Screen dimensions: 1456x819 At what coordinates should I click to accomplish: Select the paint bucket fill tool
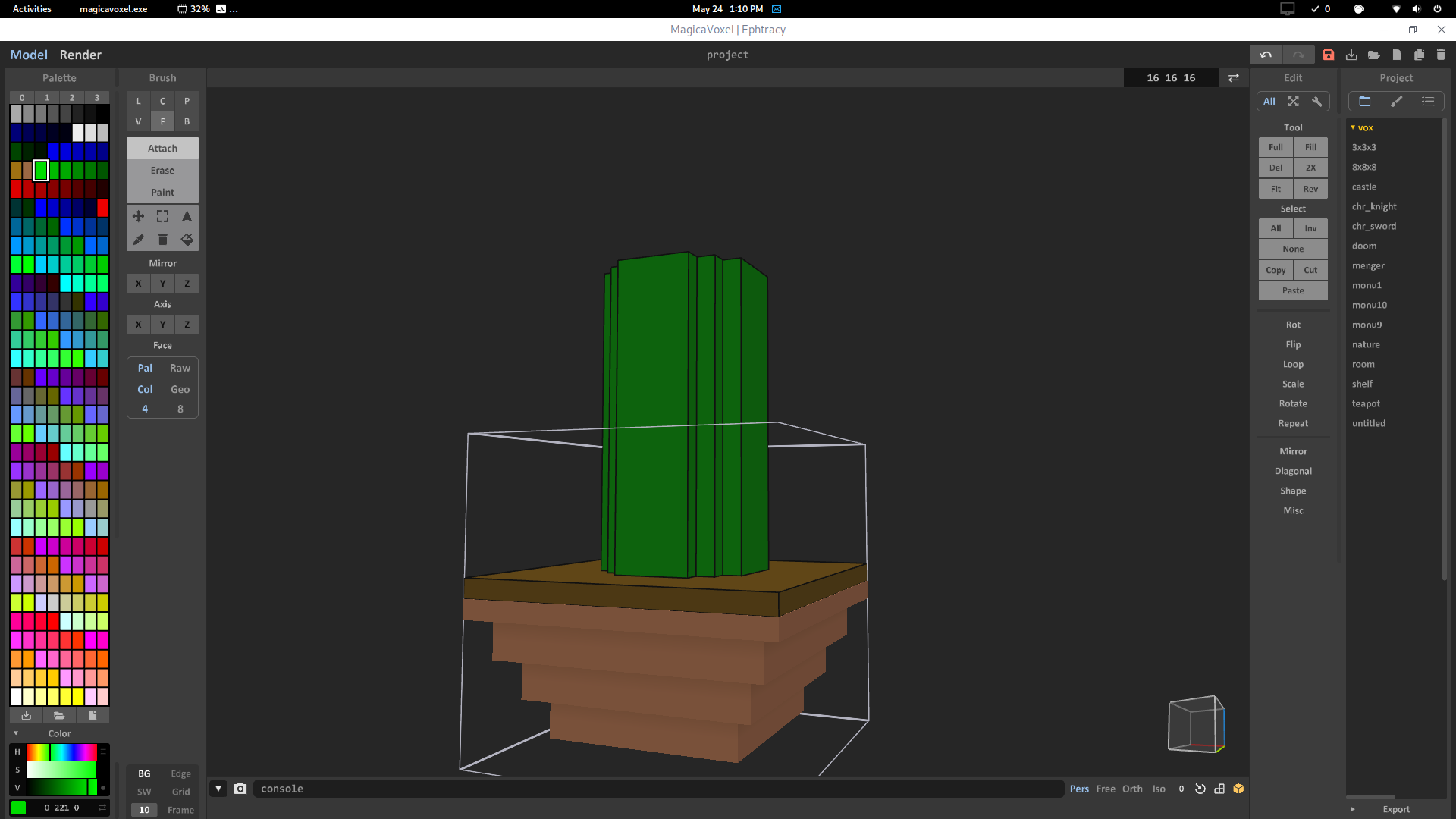coord(187,240)
